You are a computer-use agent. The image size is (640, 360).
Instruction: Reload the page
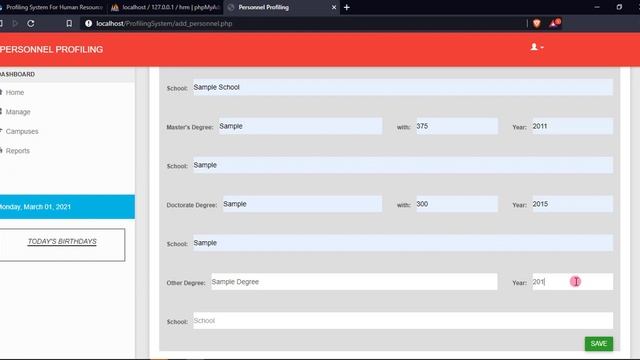(x=31, y=24)
